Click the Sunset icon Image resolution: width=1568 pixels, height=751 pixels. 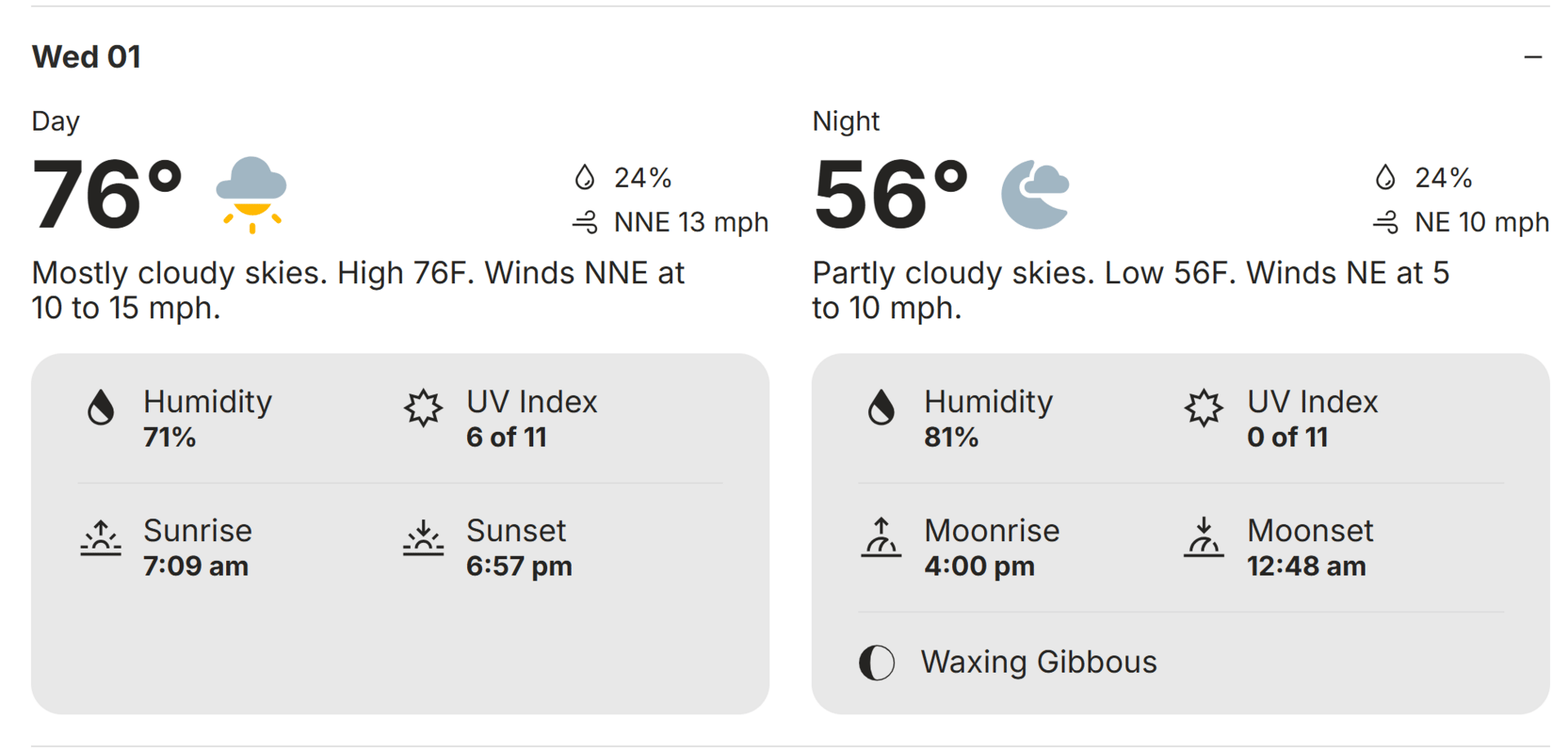click(423, 537)
